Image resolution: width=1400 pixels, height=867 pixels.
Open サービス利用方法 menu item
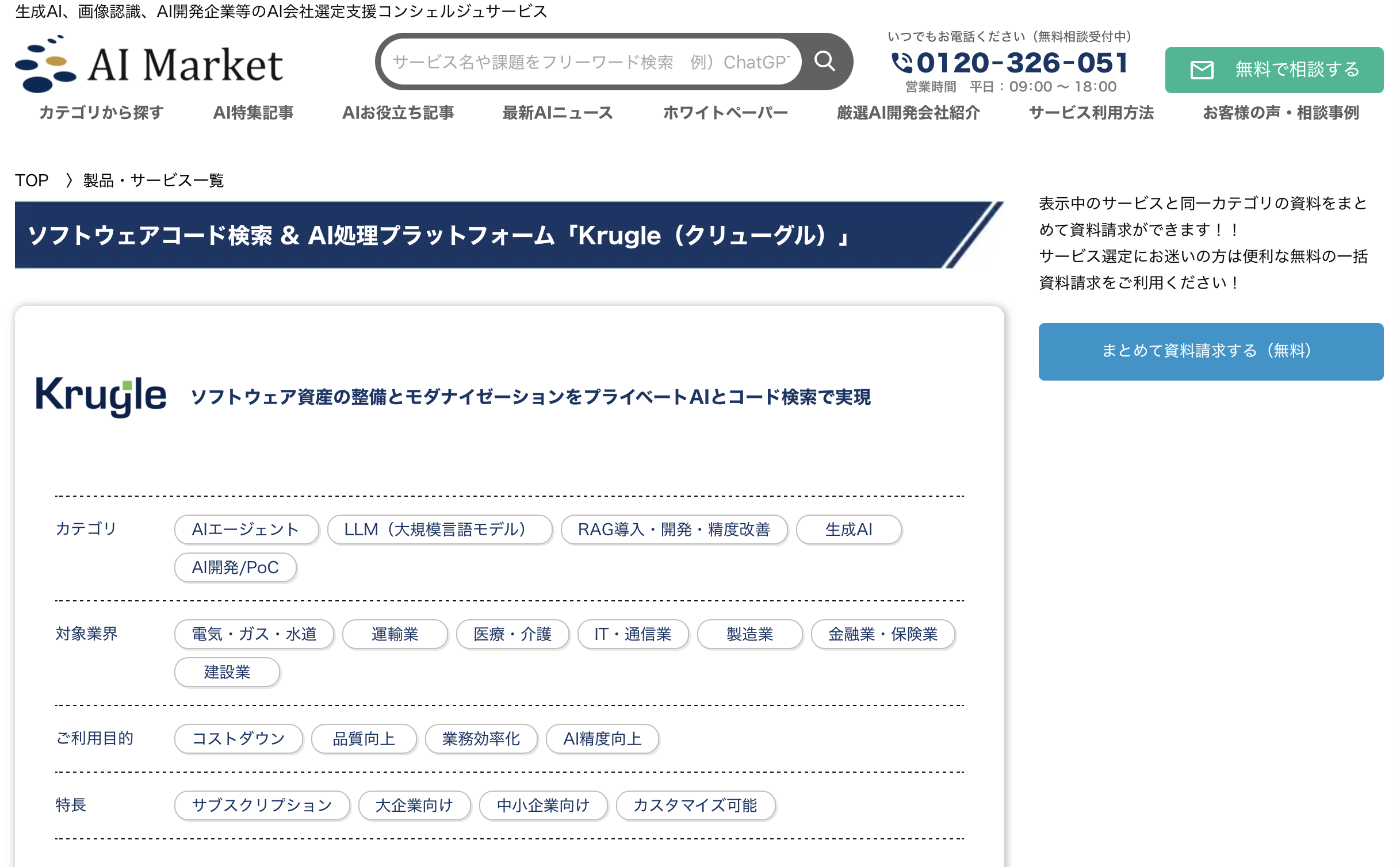coord(1091,113)
